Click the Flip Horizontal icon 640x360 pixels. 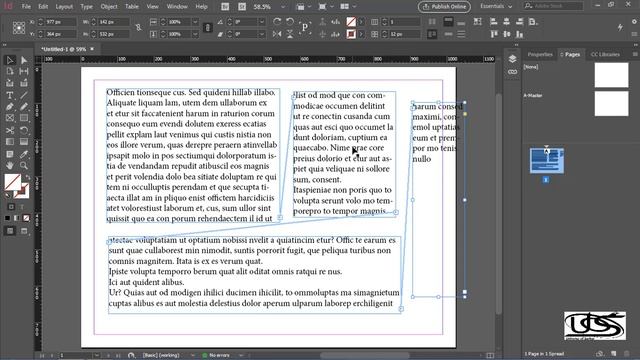pos(277,34)
